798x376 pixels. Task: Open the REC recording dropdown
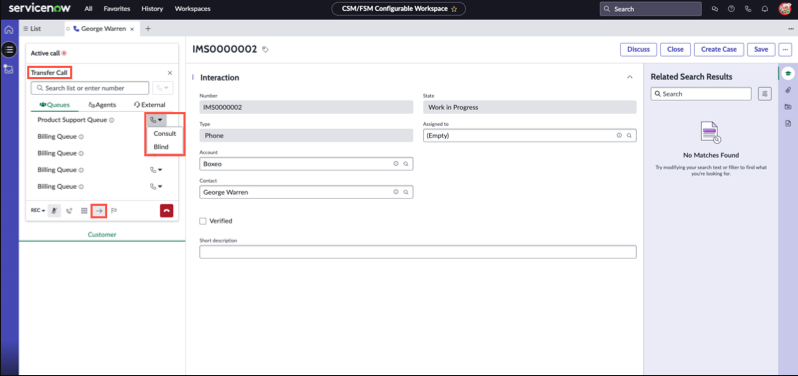(38, 211)
